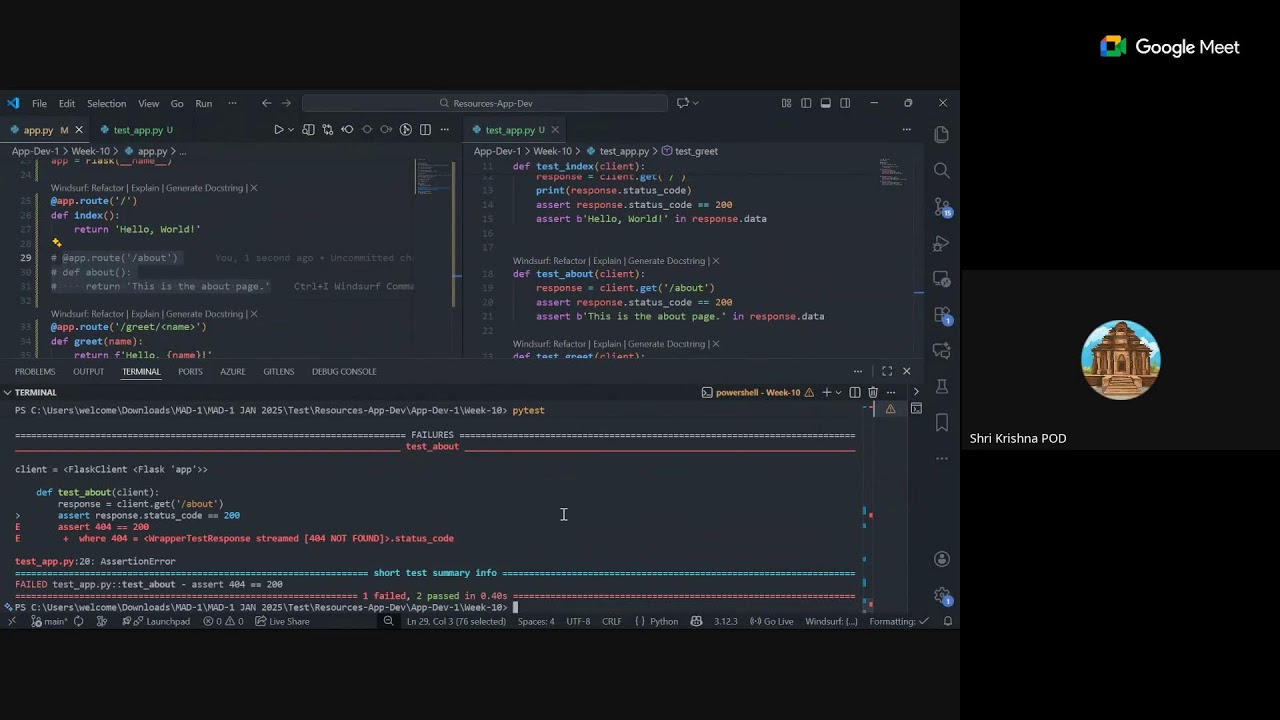Open the Testing flask icon

[941, 386]
